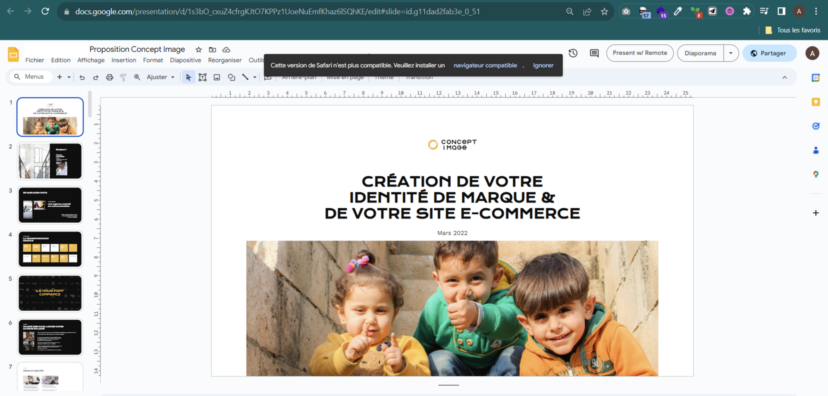The width and height of the screenshot is (828, 396).
Task: Print the presentation
Action: coord(109,77)
